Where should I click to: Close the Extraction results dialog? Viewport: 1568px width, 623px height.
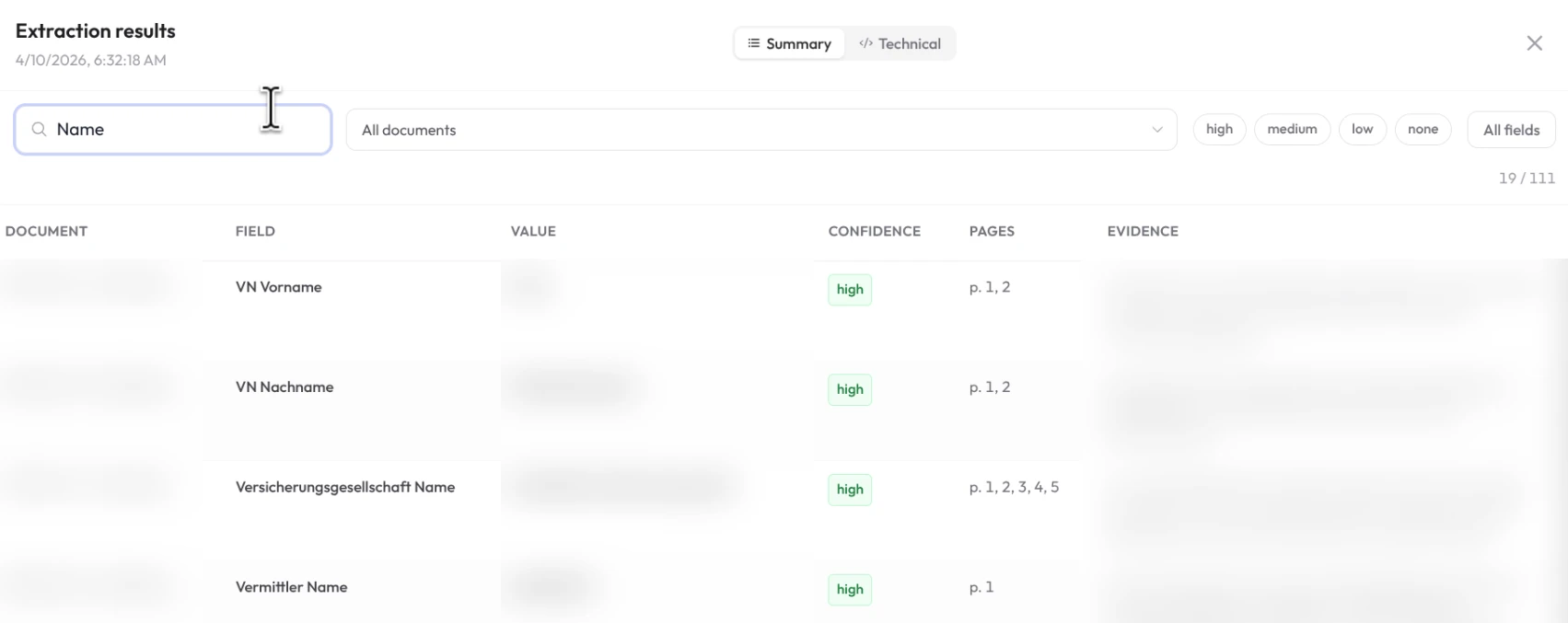pos(1534,43)
